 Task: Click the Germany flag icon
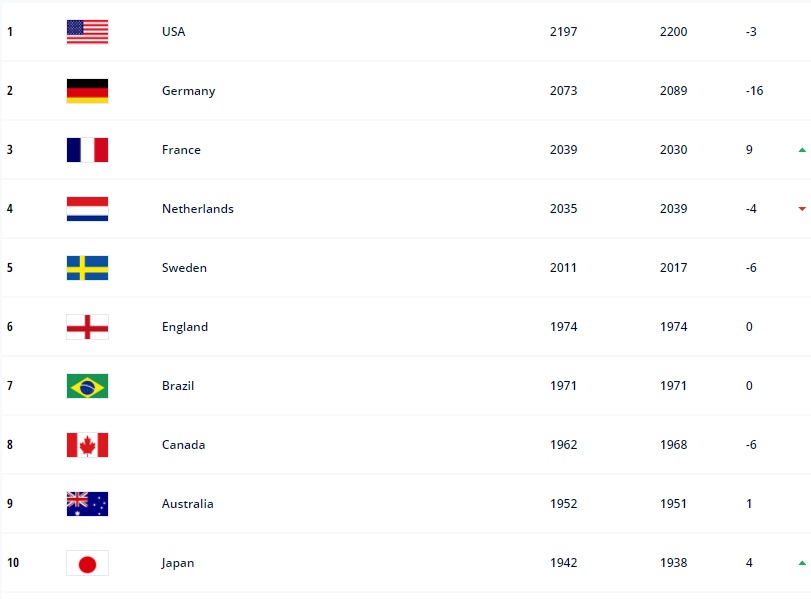pyautogui.click(x=87, y=91)
